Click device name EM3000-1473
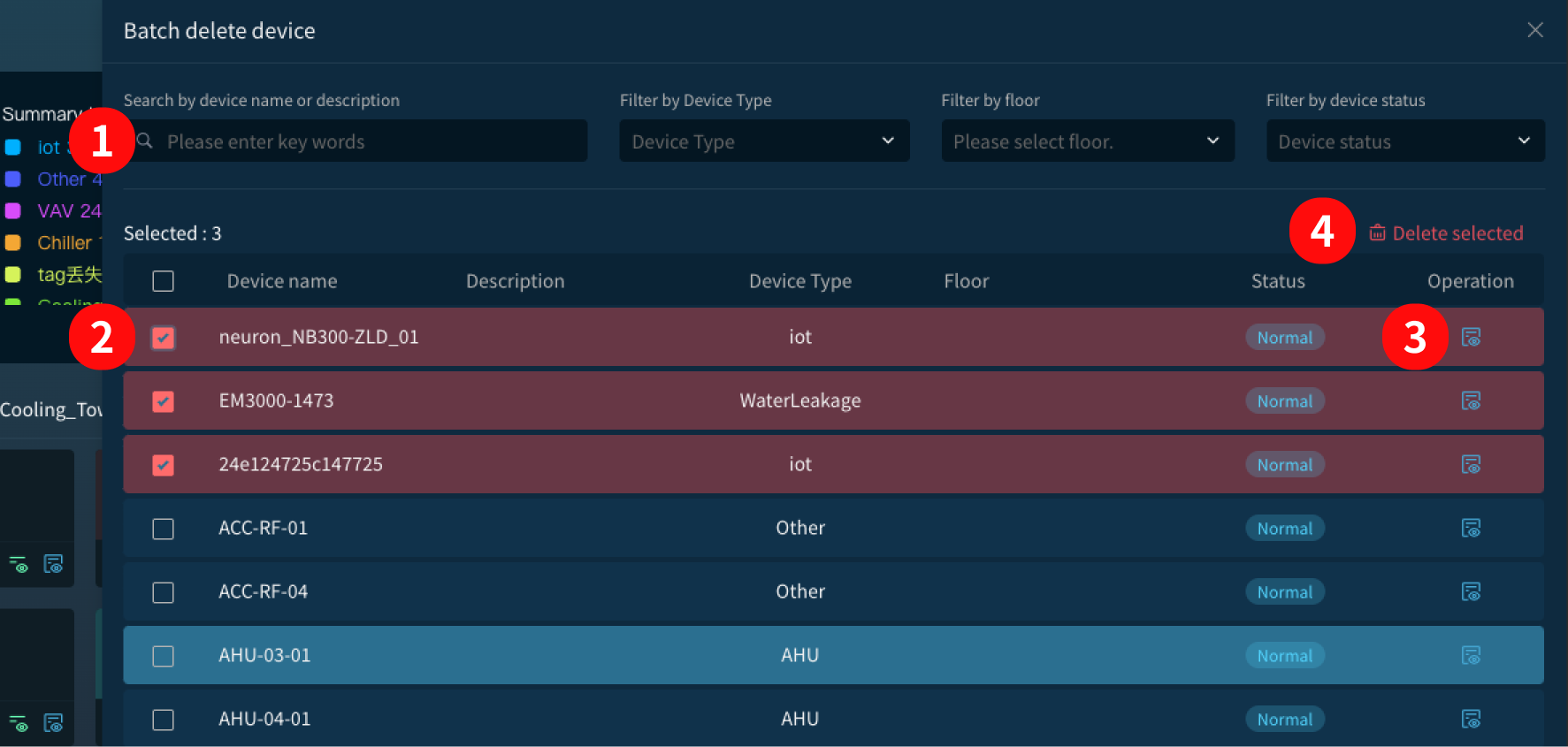Viewport: 1568px width, 747px height. point(276,400)
